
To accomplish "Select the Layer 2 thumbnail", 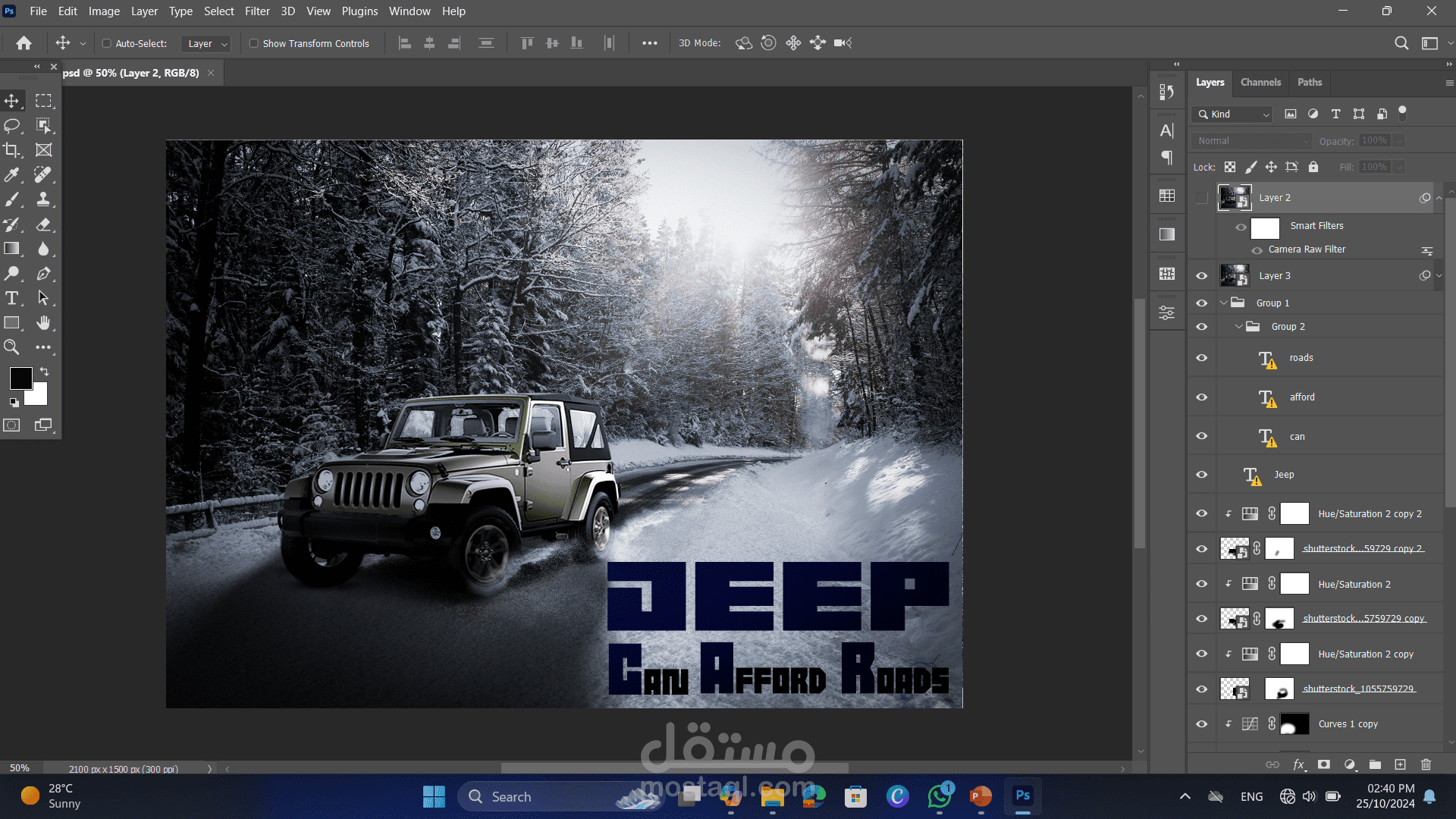I will [x=1234, y=197].
